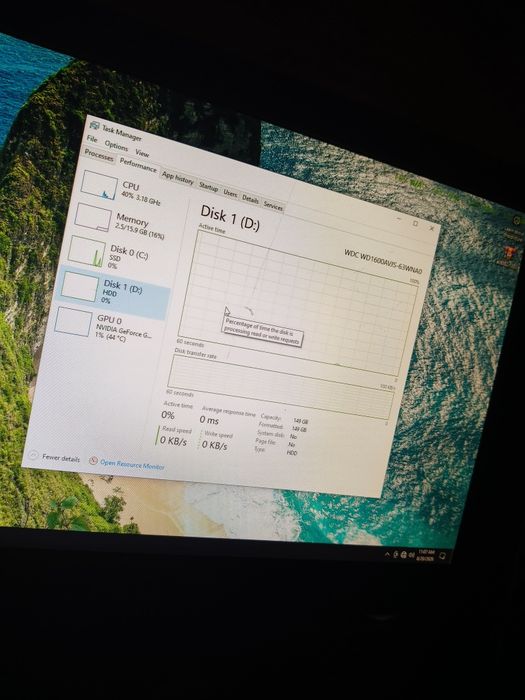525x700 pixels.
Task: Click the GPU 0 NVIDIA GeForce label
Action: (x=123, y=328)
